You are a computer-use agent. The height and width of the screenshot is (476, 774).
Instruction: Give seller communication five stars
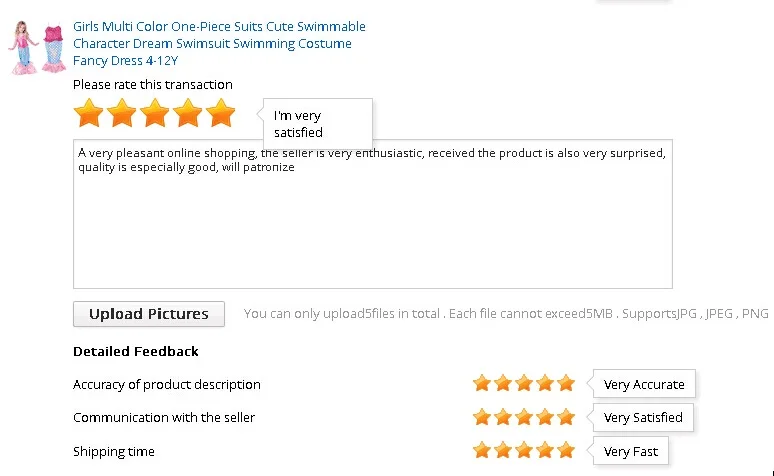coord(566,417)
